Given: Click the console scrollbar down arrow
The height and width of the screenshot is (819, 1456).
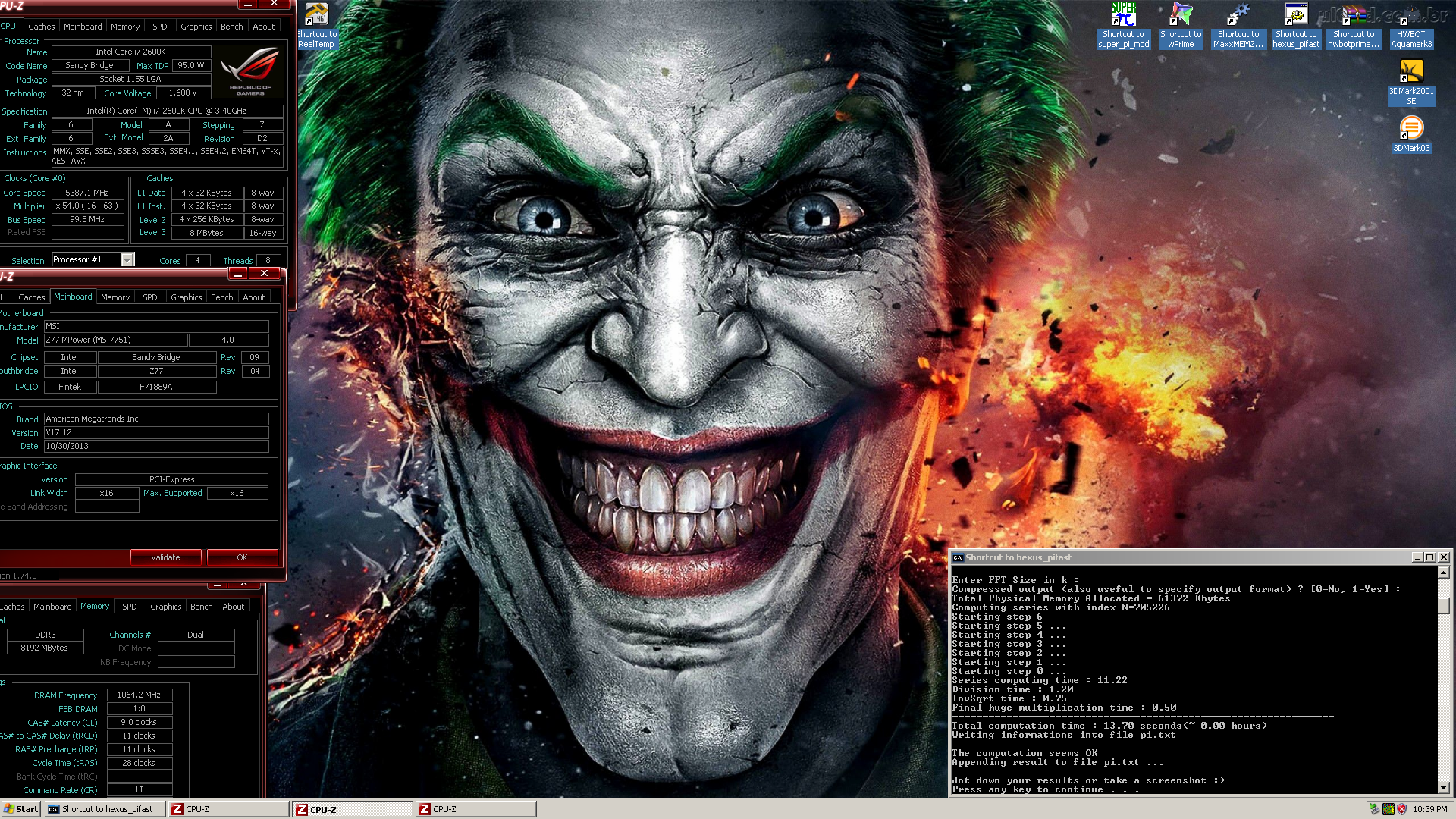Looking at the screenshot, I should 1444,787.
